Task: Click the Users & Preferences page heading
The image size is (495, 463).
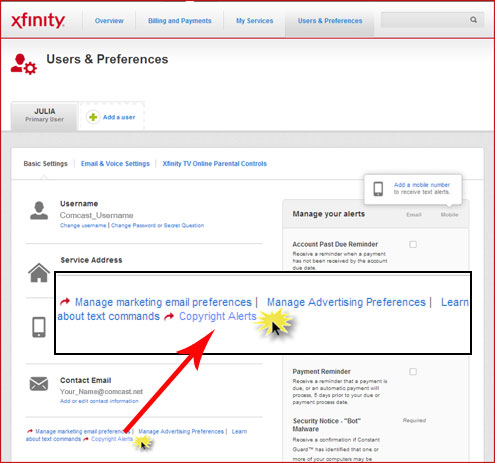Action: click(x=107, y=59)
